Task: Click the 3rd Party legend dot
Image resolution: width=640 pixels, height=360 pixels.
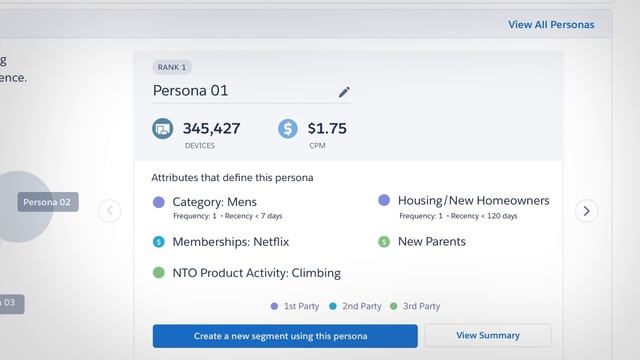Action: pyautogui.click(x=393, y=306)
